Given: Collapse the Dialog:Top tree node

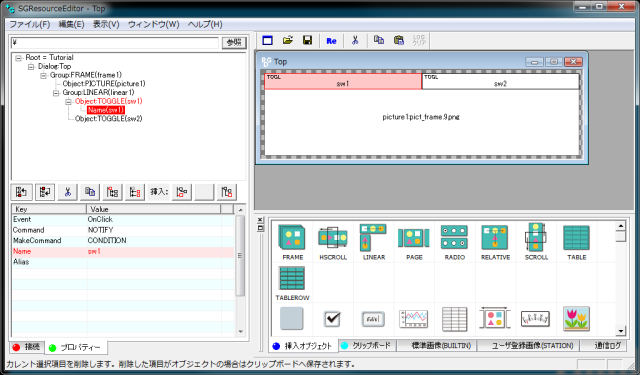Looking at the screenshot, I should tap(31, 67).
